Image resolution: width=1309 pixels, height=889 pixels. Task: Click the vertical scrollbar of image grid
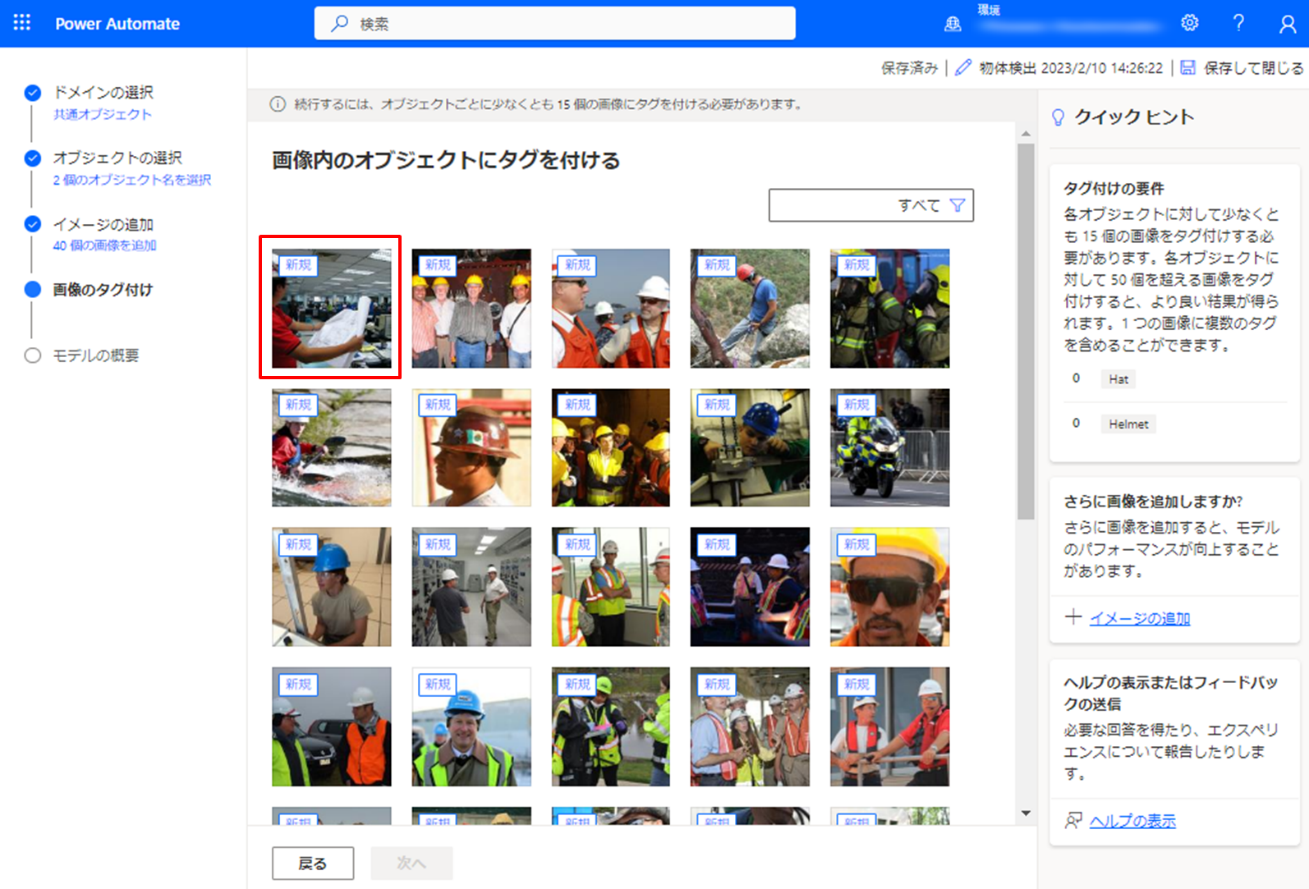(x=1025, y=330)
